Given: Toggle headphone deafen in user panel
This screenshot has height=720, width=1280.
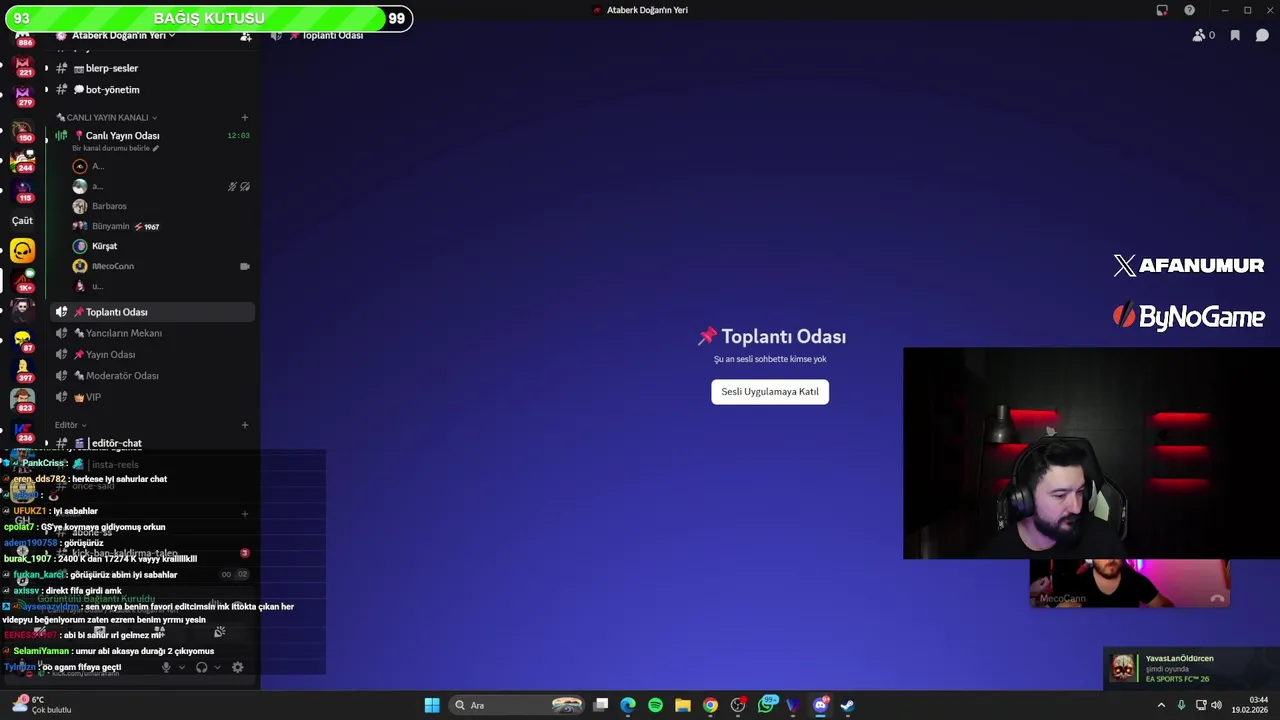Looking at the screenshot, I should click(201, 667).
